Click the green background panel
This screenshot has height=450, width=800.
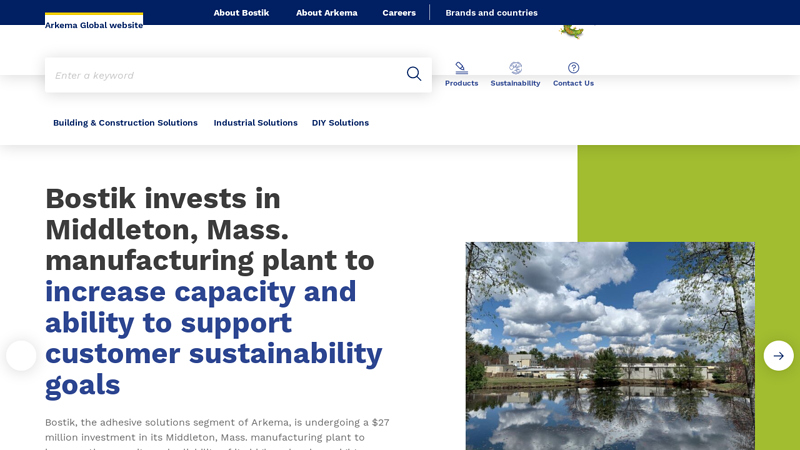[690, 190]
